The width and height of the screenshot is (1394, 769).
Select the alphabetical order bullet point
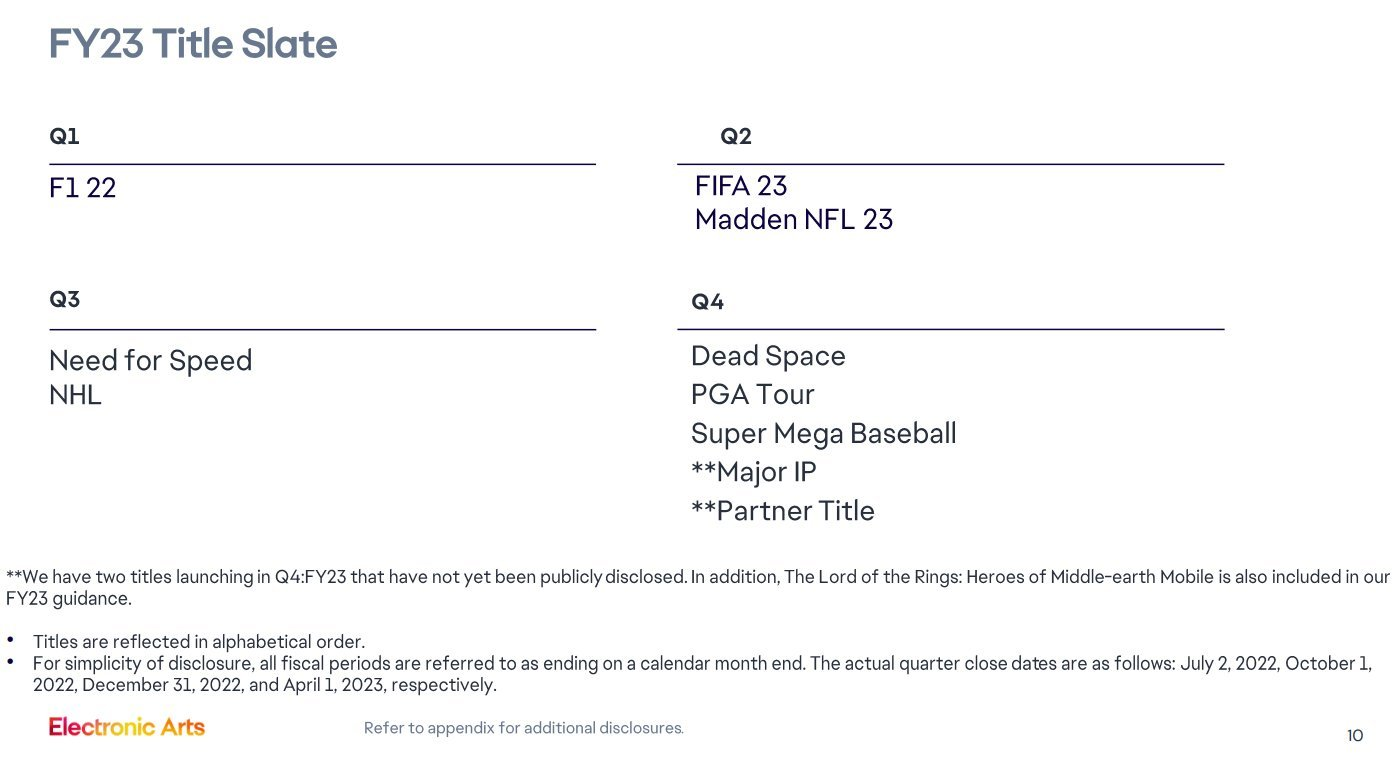click(x=198, y=642)
